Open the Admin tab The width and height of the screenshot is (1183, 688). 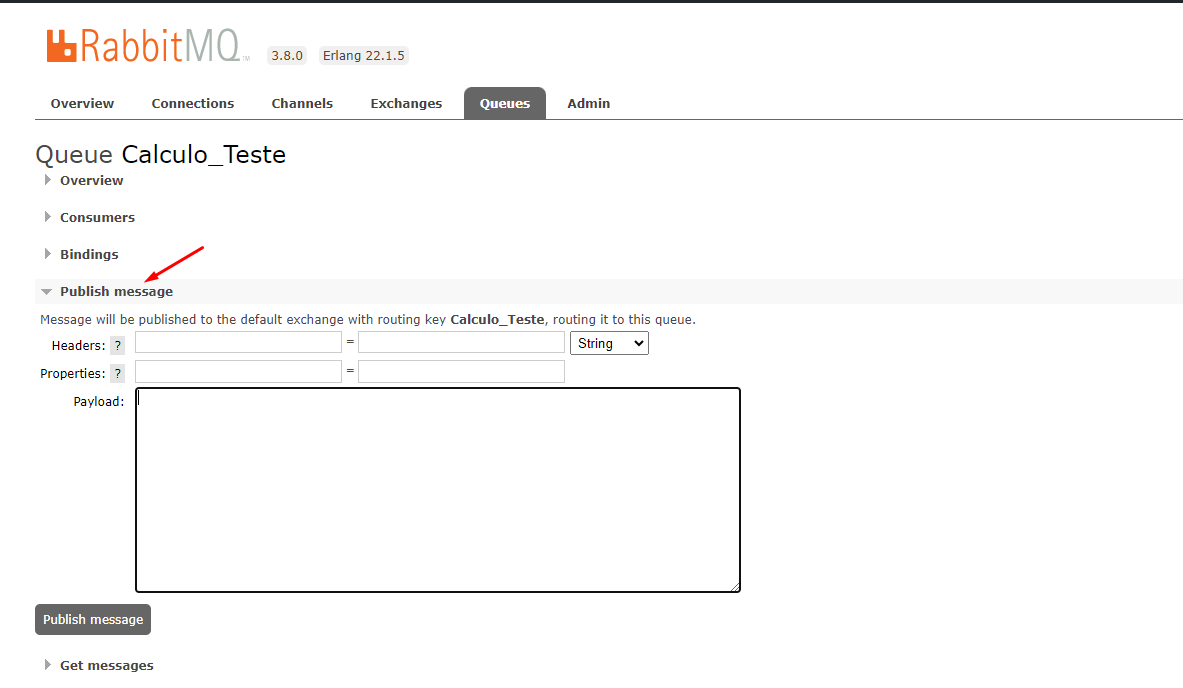click(x=588, y=103)
